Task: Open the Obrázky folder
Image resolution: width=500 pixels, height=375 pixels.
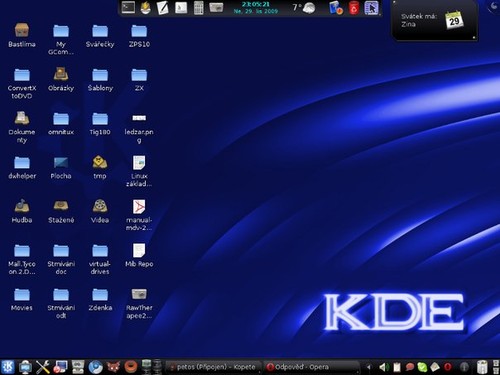Action: 61,79
